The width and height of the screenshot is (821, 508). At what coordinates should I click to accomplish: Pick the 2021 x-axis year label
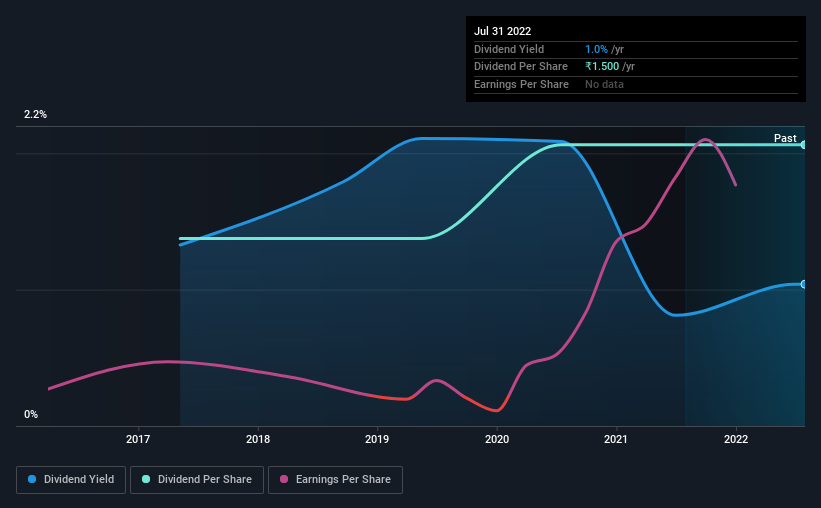click(x=616, y=439)
